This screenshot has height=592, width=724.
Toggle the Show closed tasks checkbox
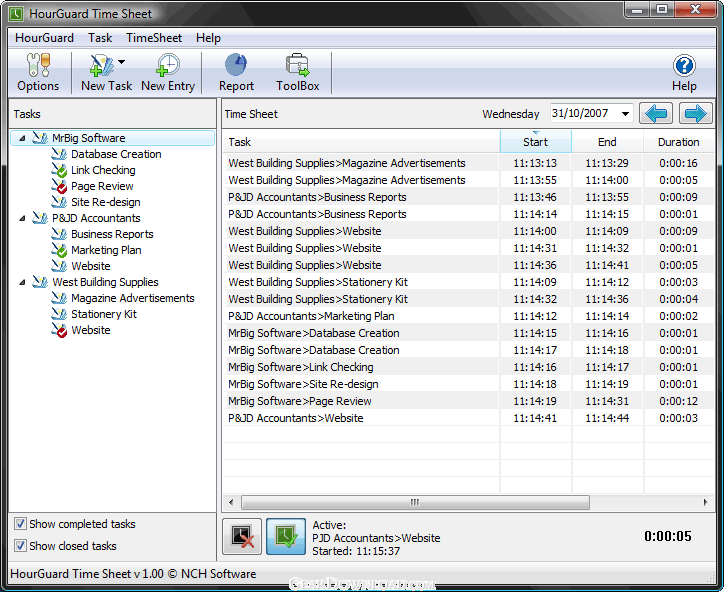pyautogui.click(x=20, y=545)
